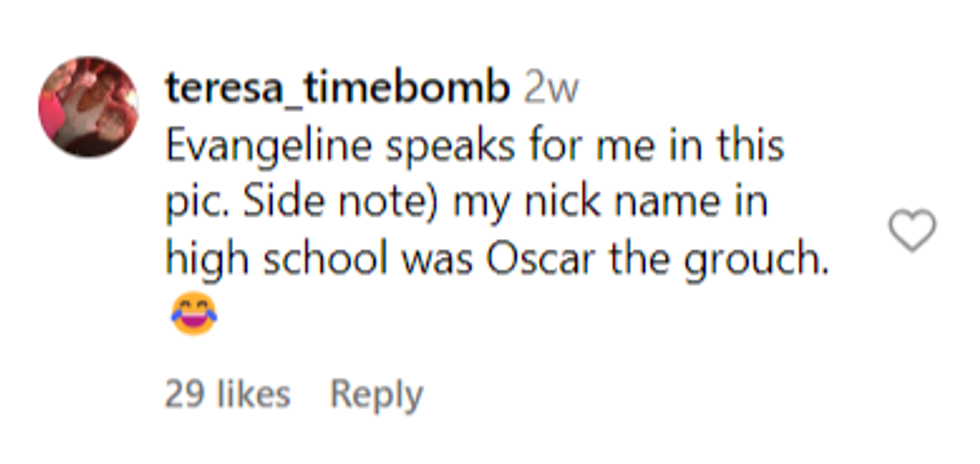Click the laughing crying emoji in the comment
The height and width of the screenshot is (464, 980).
click(193, 314)
